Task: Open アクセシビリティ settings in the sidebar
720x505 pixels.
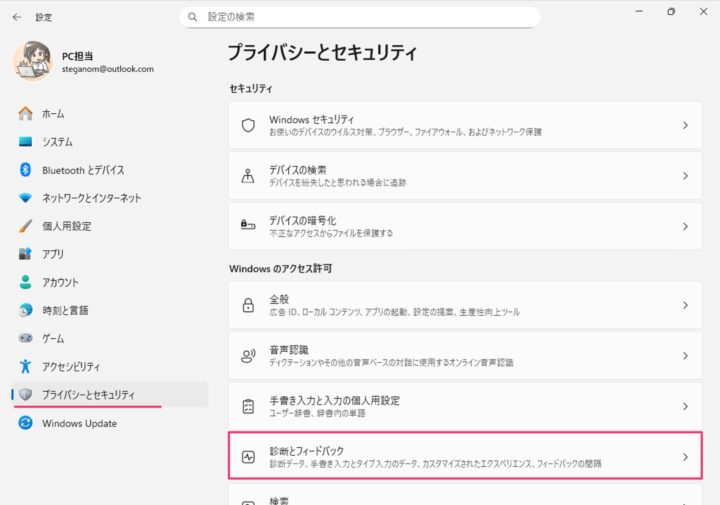Action: pyautogui.click(x=70, y=366)
